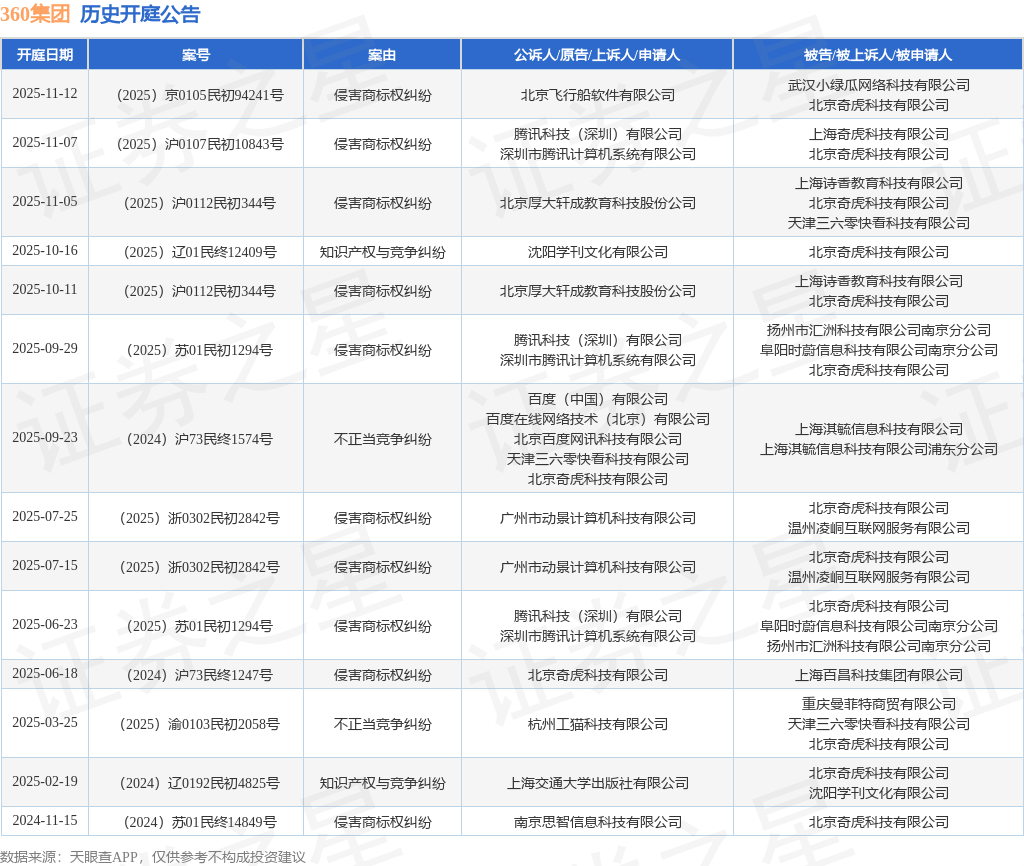
Task: Click defendant 上海奇虎科技有限公司
Action: pyautogui.click(x=878, y=134)
